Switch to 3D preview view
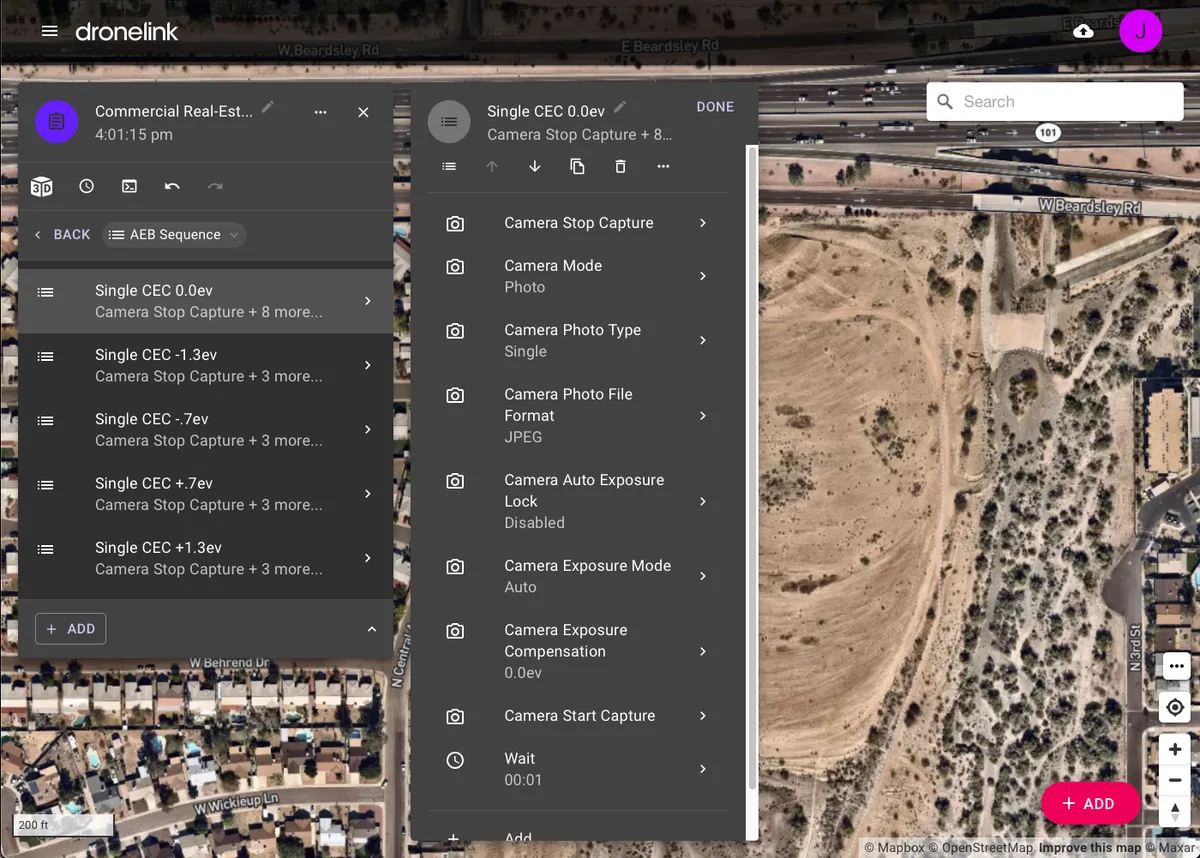Viewport: 1200px width, 858px height. [x=41, y=186]
